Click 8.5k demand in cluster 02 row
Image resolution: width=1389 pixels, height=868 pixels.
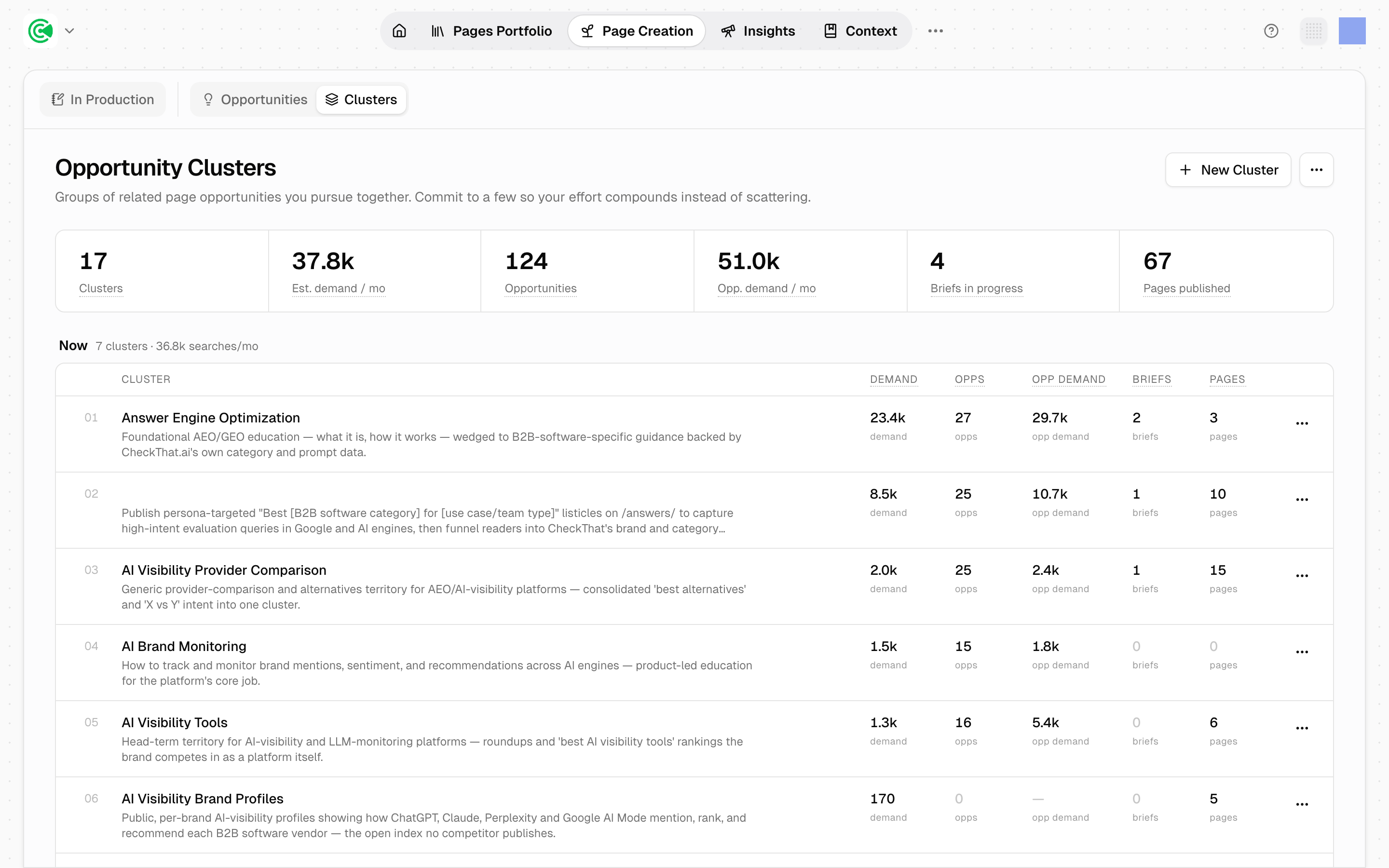coord(884,494)
